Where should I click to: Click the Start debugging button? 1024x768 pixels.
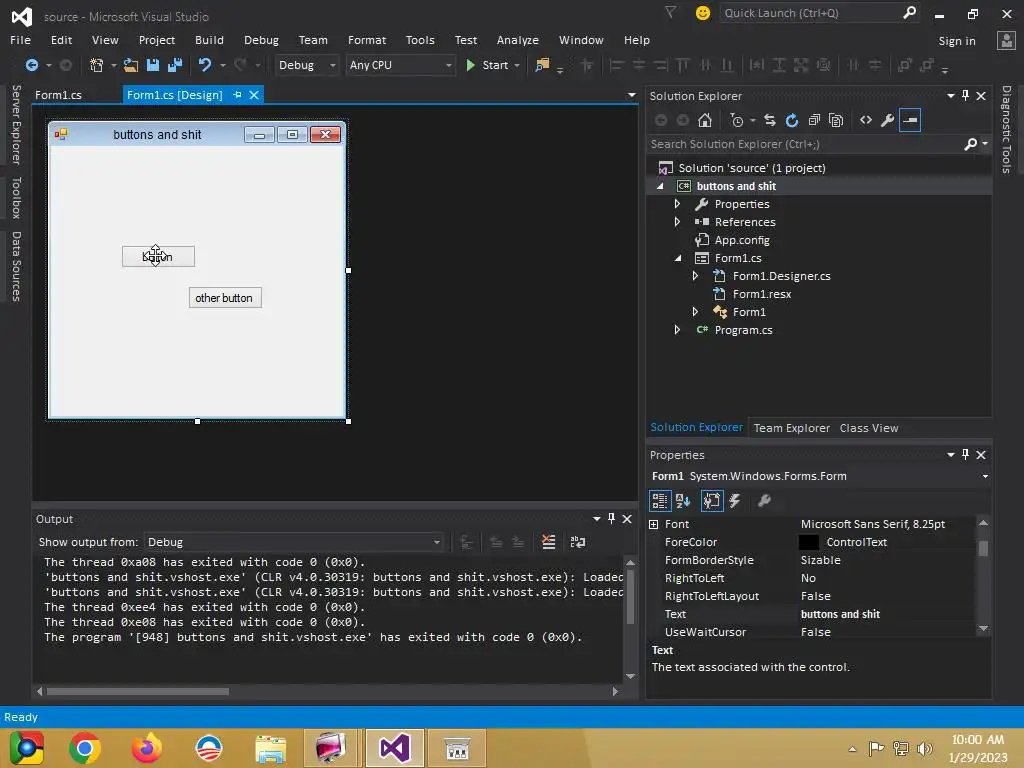point(487,65)
